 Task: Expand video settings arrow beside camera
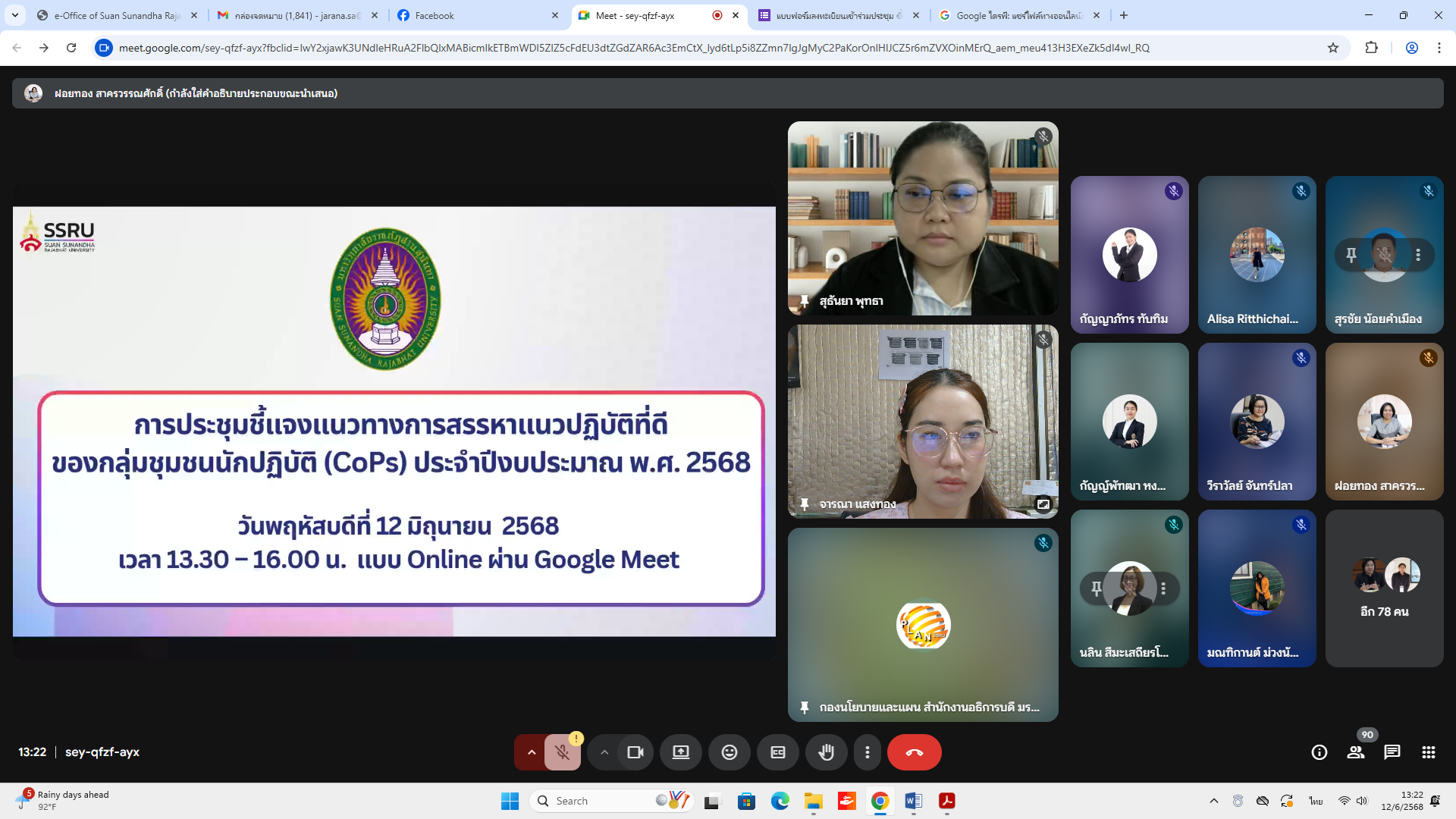coord(604,752)
